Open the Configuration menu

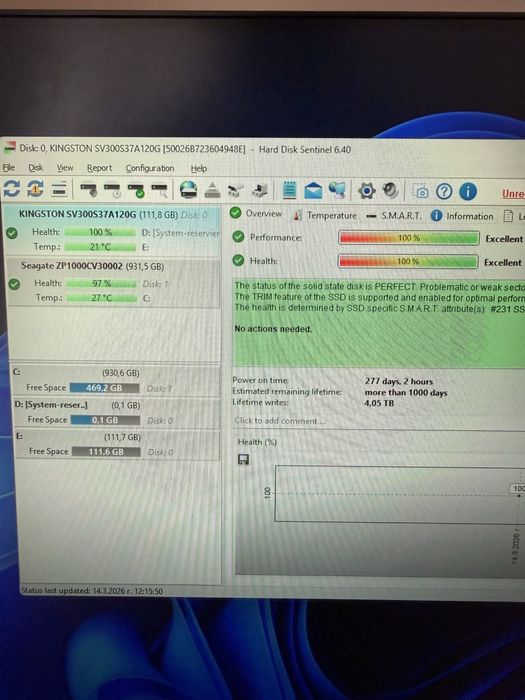point(150,169)
